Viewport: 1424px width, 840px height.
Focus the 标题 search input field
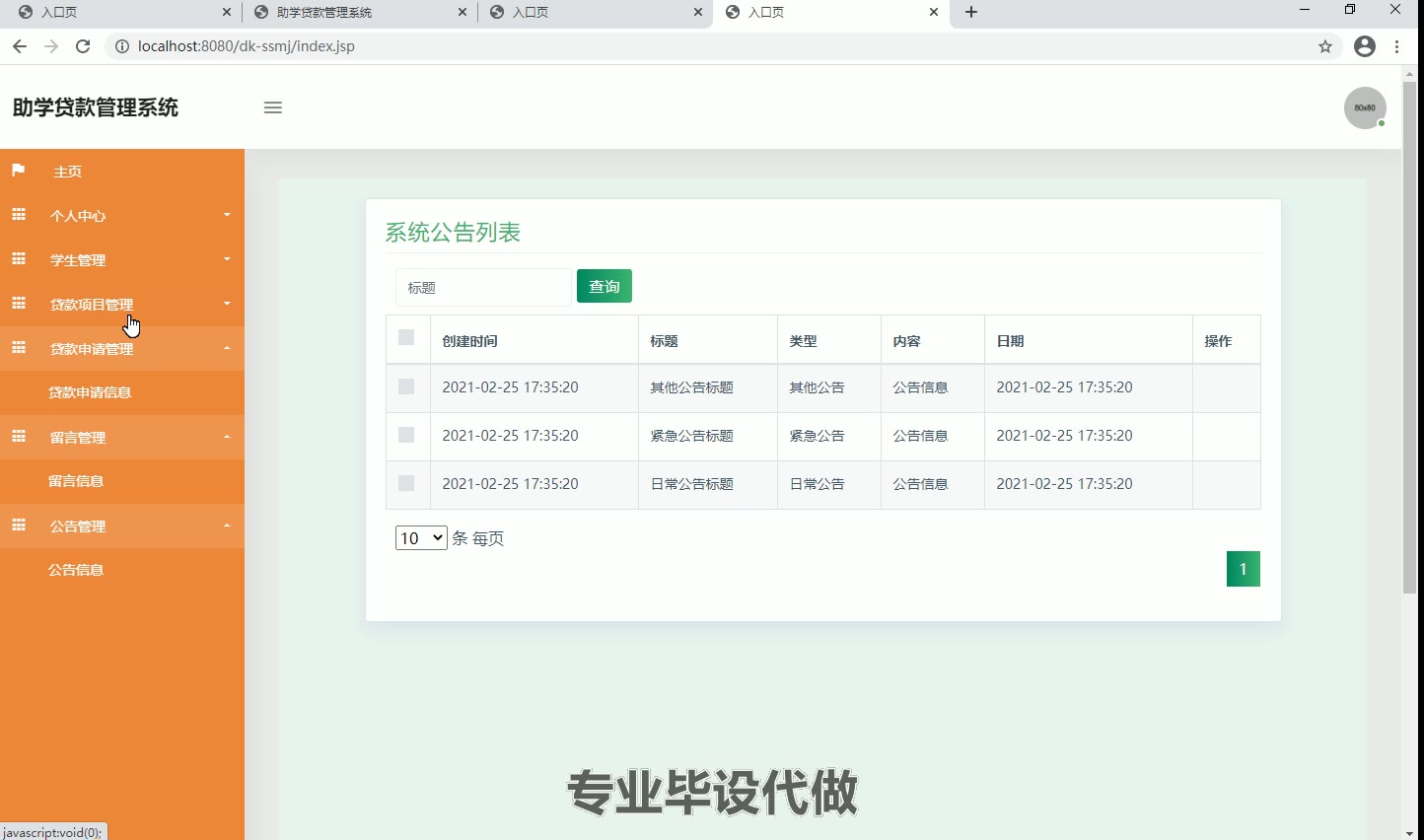483,288
